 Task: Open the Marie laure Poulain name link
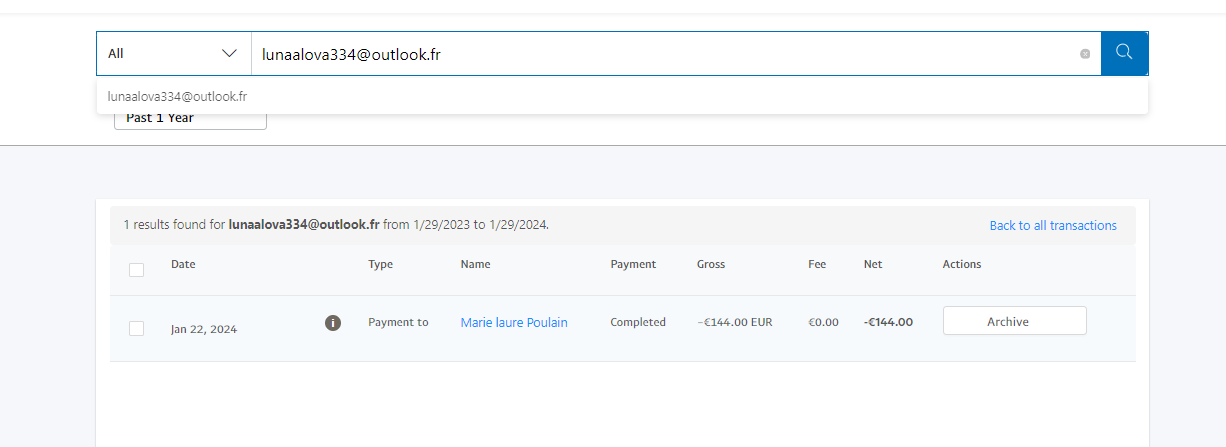coord(514,323)
